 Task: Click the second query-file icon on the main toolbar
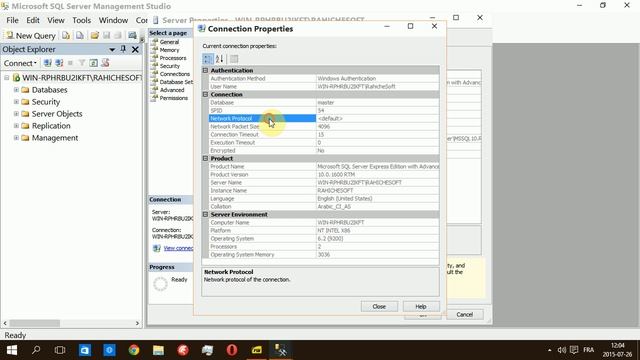tap(80, 36)
